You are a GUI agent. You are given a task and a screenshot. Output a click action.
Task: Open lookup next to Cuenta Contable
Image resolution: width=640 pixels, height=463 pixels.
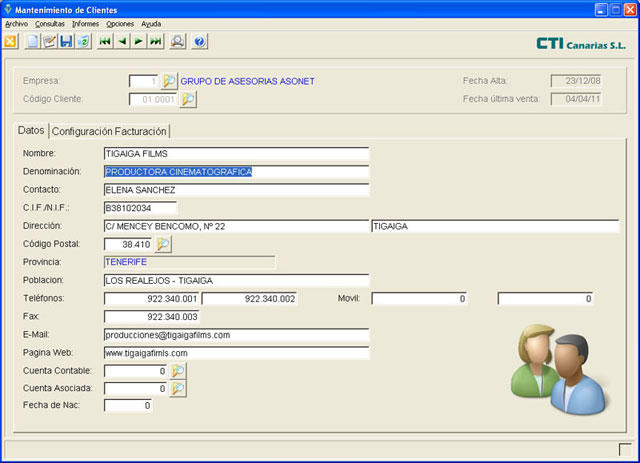178,371
